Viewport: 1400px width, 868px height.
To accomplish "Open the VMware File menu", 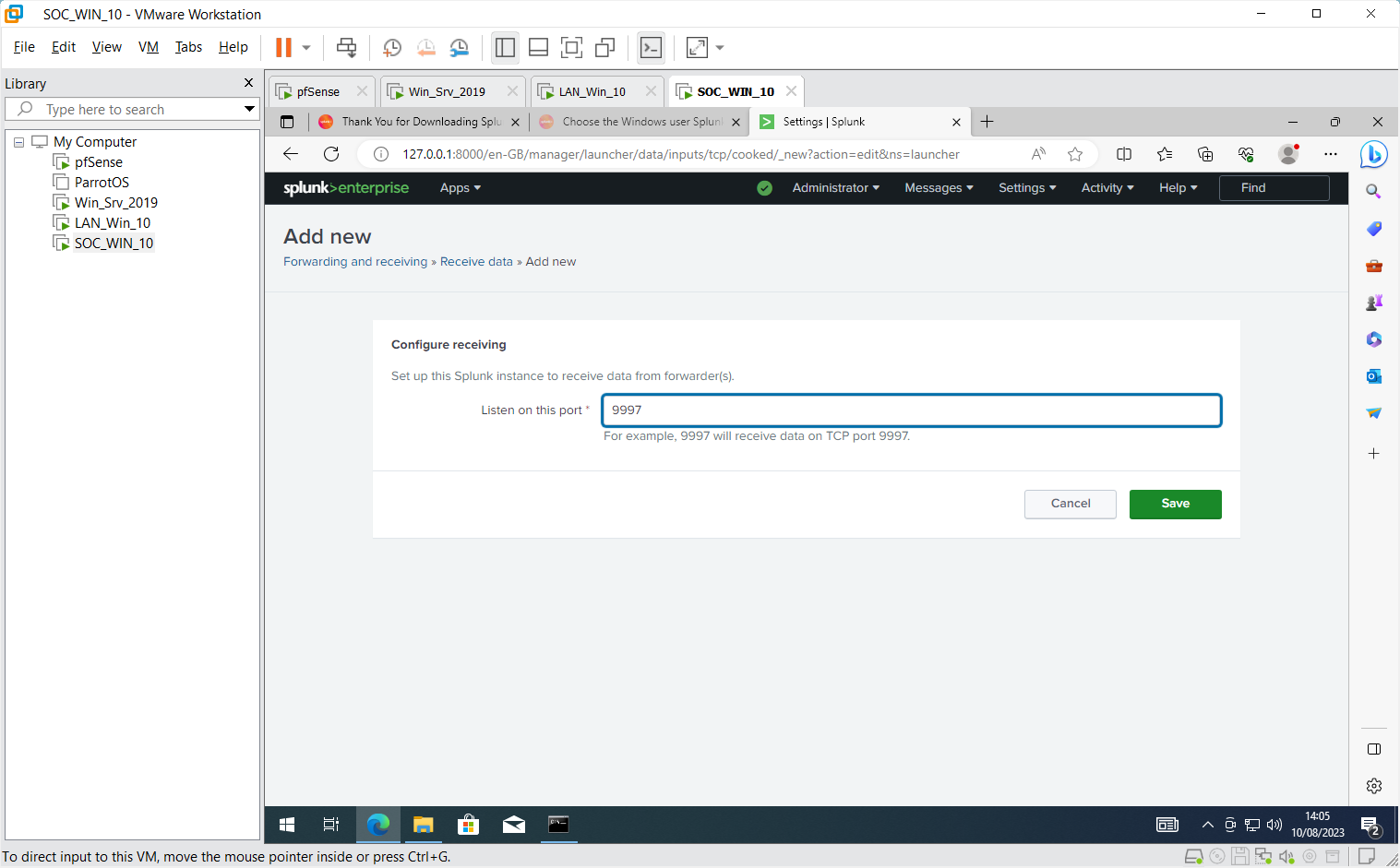I will [24, 47].
